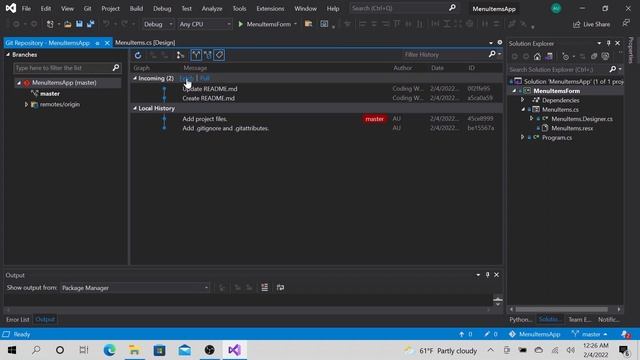This screenshot has width=640, height=360.
Task: Open the File menu
Action: (26, 8)
